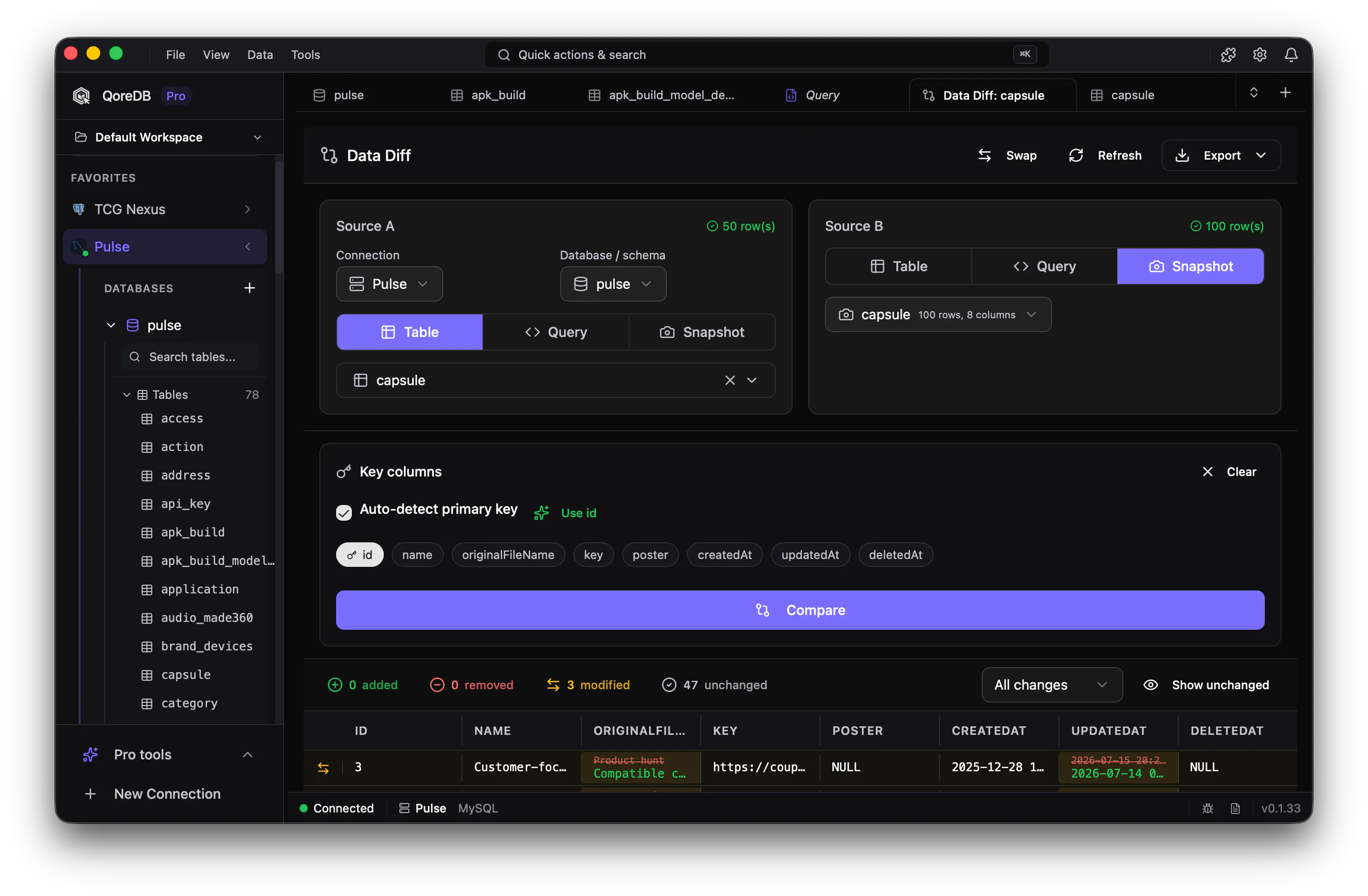
Task: Clear the key columns
Action: click(1229, 471)
